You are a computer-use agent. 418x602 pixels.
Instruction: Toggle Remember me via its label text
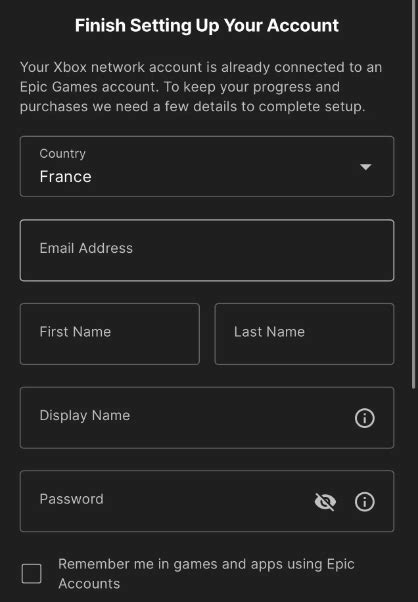[x=206, y=574]
